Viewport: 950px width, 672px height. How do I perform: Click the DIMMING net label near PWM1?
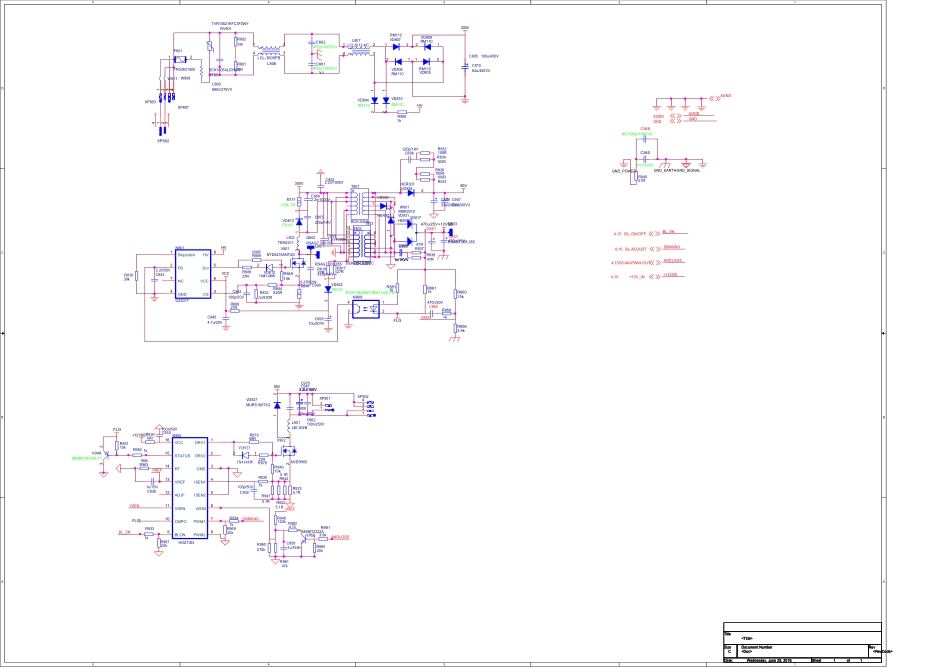pyautogui.click(x=250, y=520)
